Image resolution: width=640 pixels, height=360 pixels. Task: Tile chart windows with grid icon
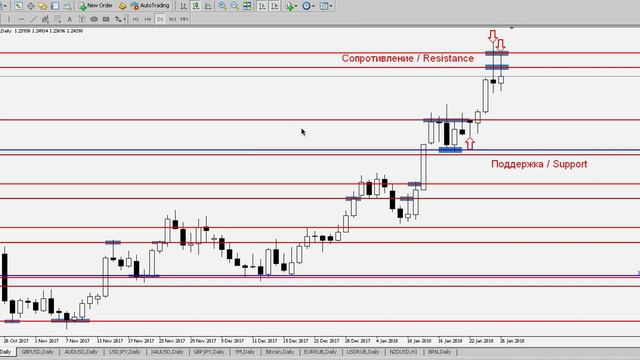click(x=247, y=6)
